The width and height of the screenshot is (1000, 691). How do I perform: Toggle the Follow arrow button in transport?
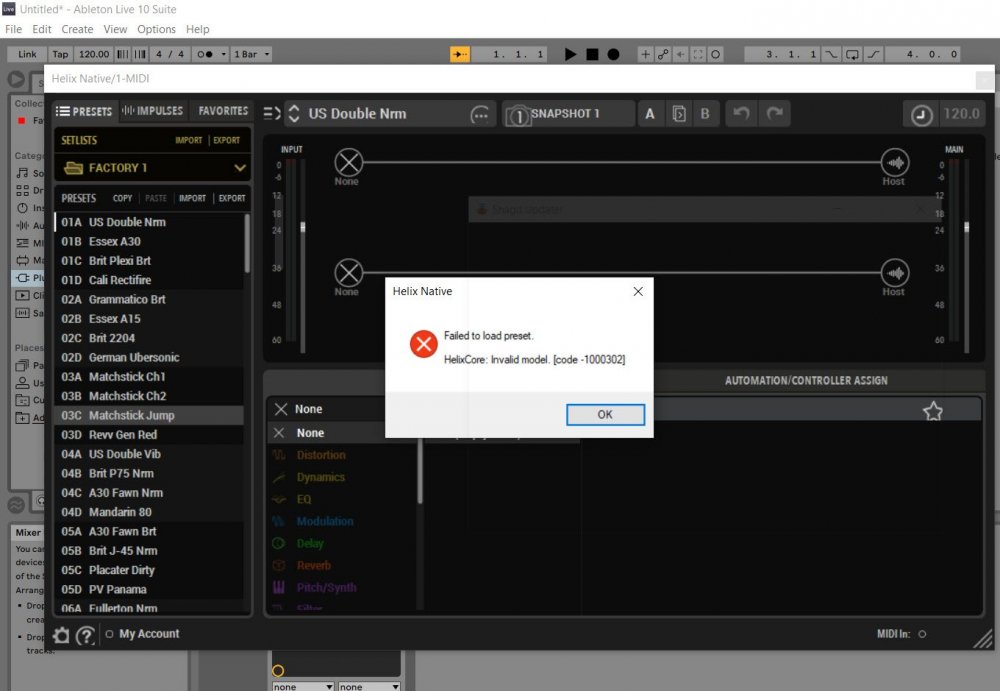pos(459,54)
